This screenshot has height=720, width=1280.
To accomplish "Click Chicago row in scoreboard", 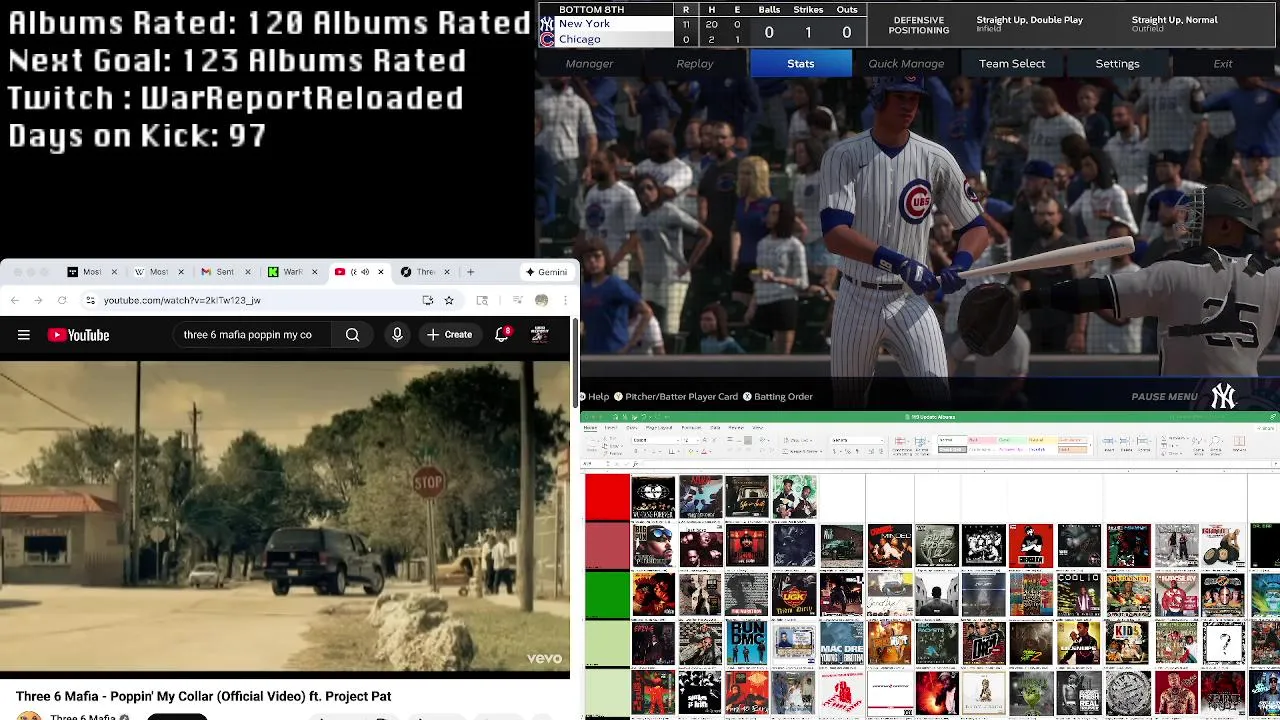I will (x=606, y=39).
